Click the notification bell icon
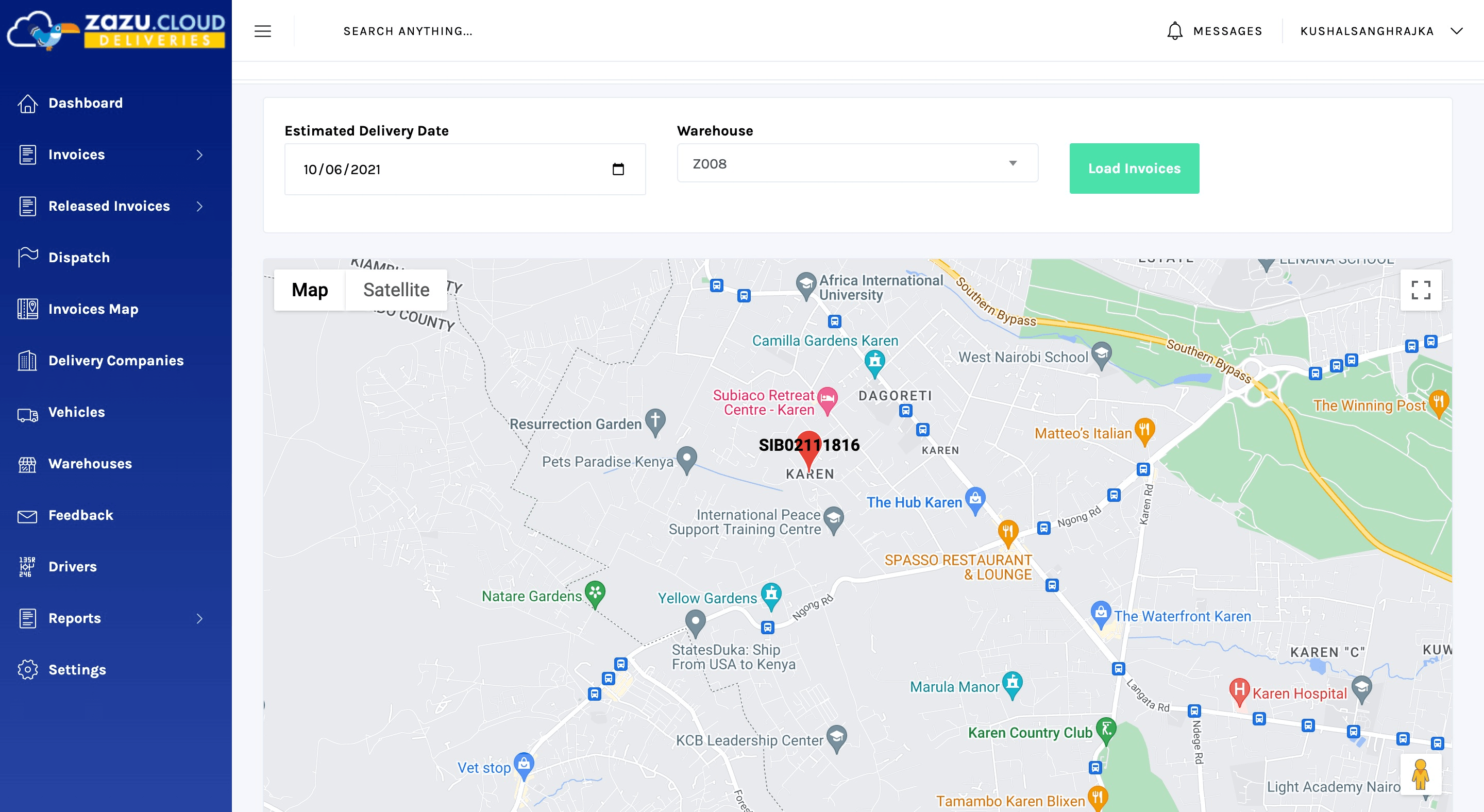Image resolution: width=1484 pixels, height=812 pixels. point(1175,31)
